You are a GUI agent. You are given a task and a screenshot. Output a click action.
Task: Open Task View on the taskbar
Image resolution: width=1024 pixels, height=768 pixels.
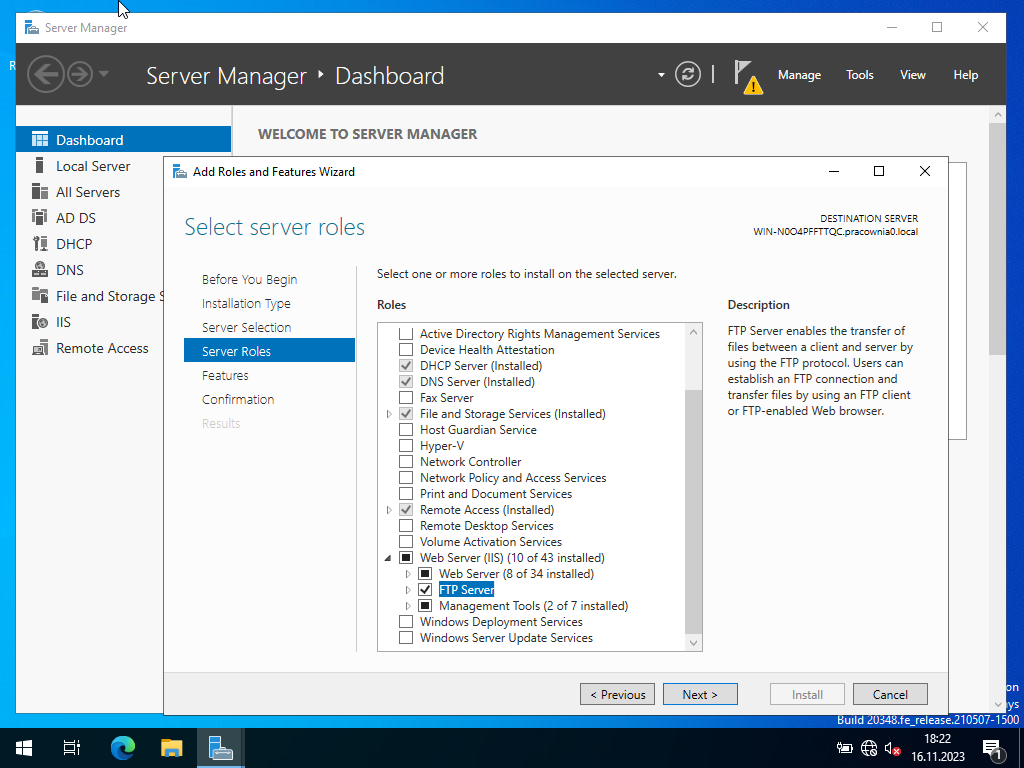(x=72, y=748)
